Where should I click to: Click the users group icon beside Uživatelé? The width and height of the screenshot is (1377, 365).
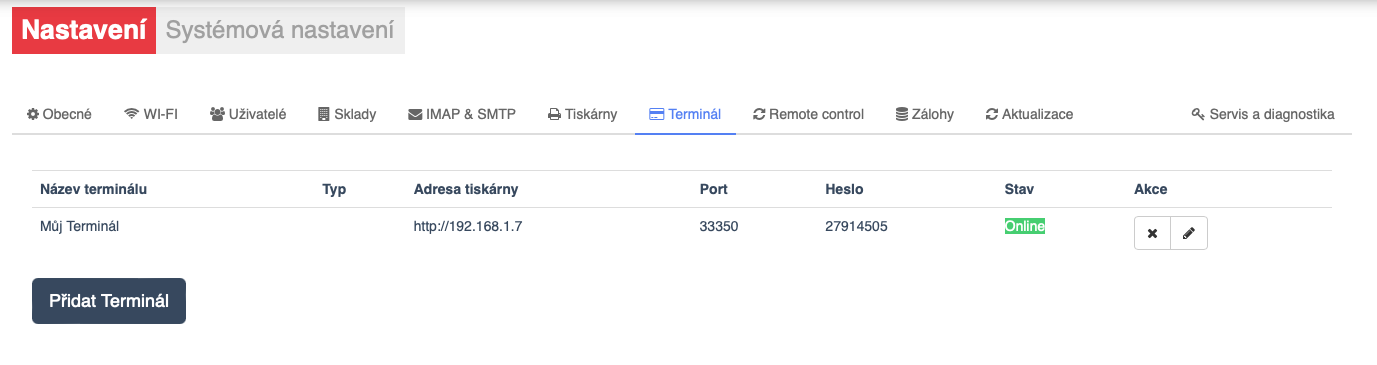pos(217,114)
